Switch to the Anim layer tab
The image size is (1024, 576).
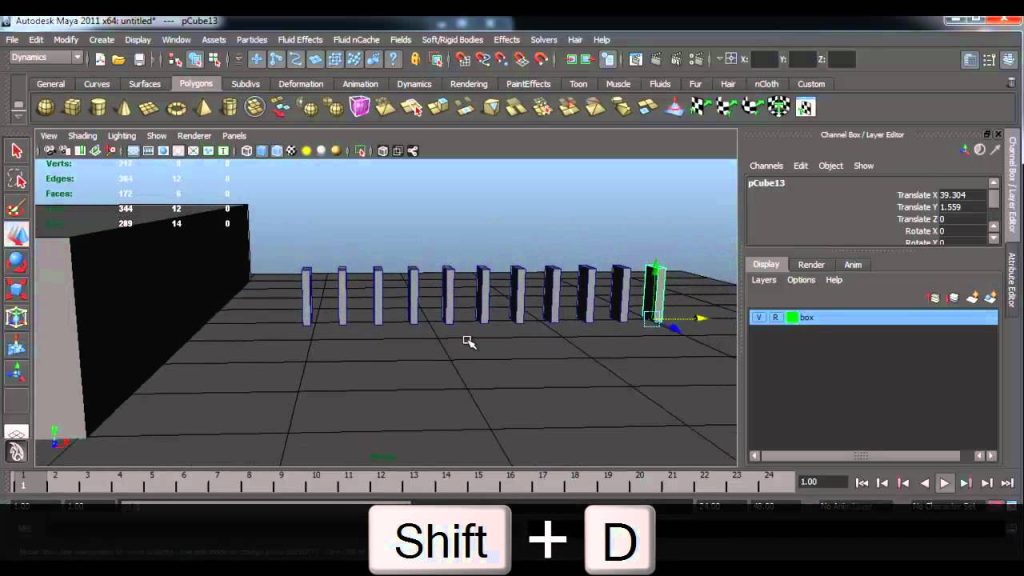click(853, 264)
